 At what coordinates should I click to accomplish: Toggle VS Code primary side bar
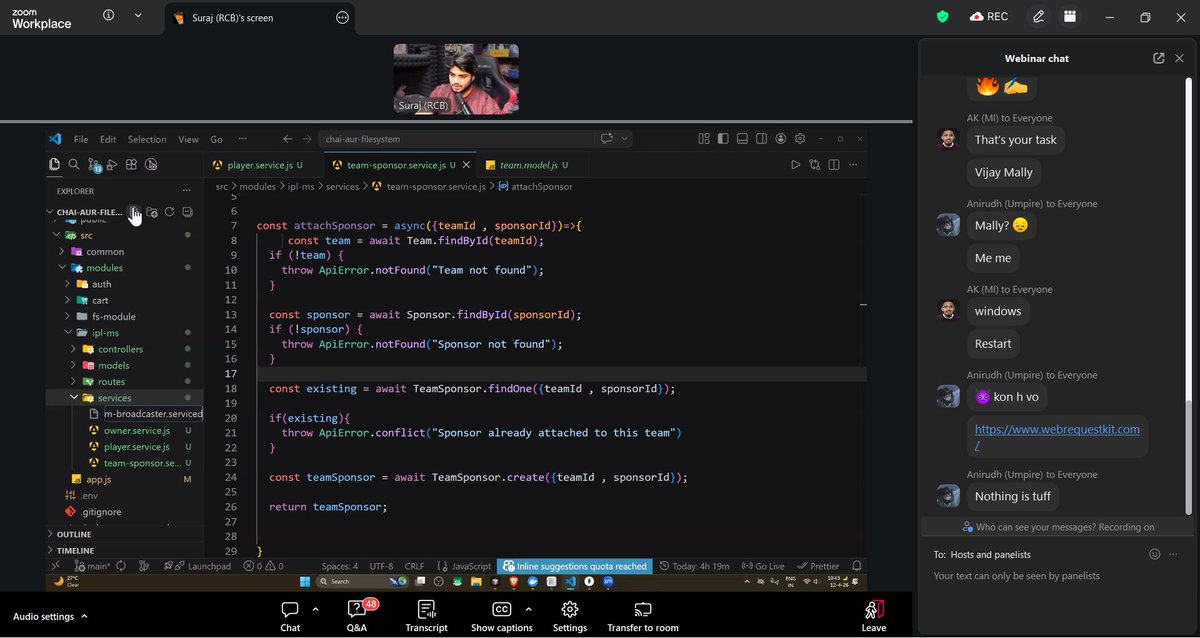tap(724, 139)
